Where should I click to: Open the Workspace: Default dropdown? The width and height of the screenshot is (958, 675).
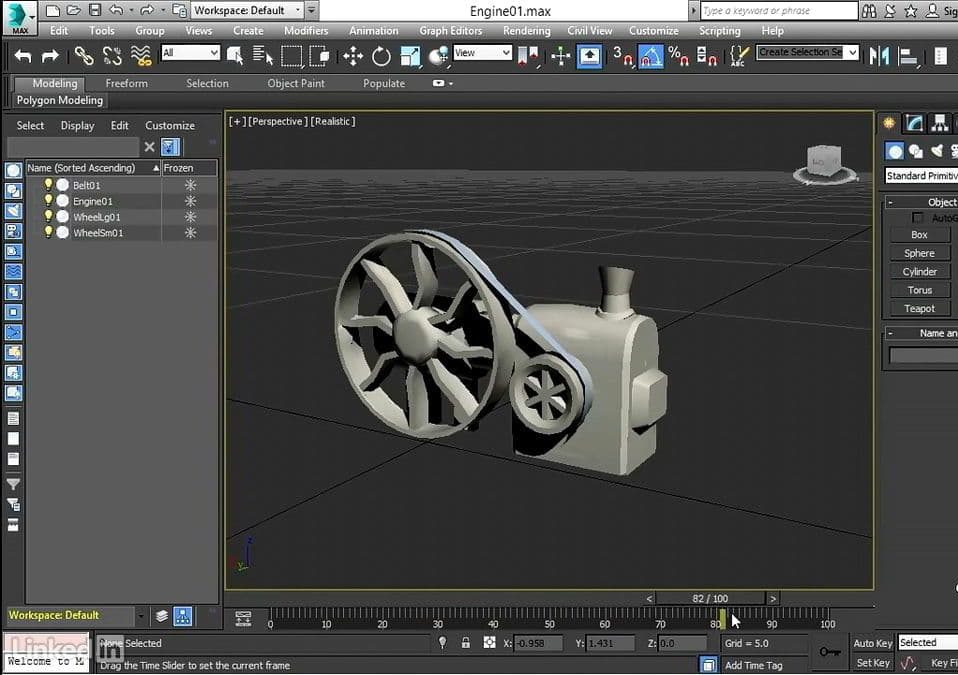point(247,11)
